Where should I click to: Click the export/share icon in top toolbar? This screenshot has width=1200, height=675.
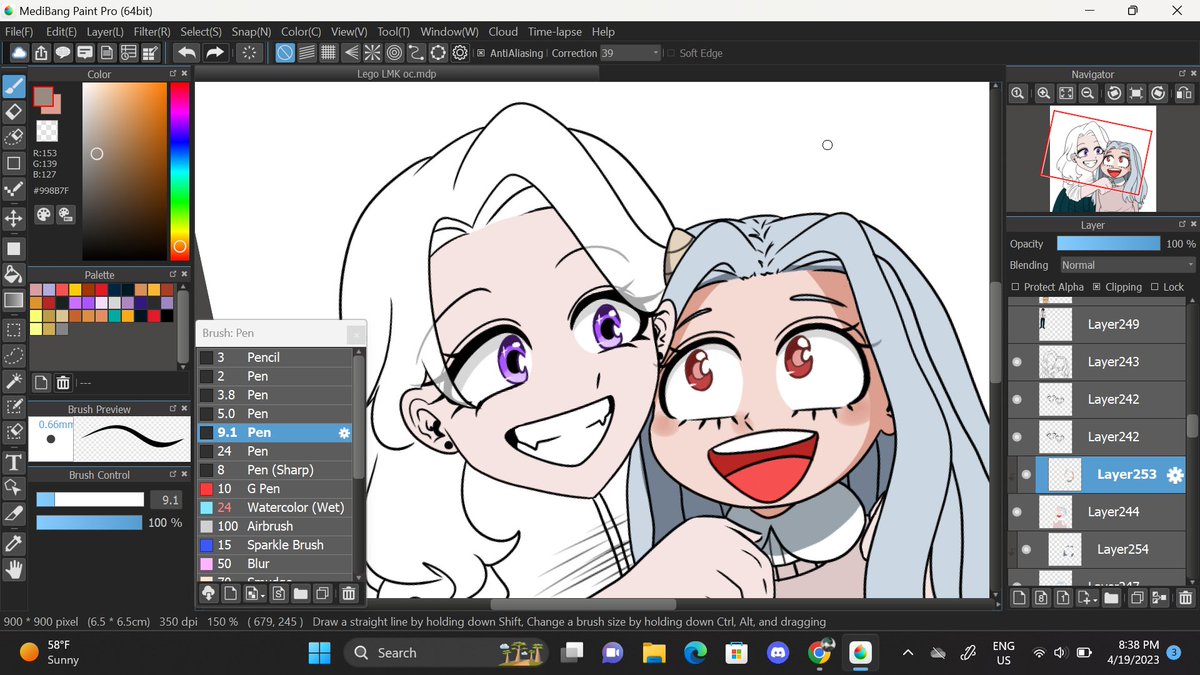click(41, 53)
